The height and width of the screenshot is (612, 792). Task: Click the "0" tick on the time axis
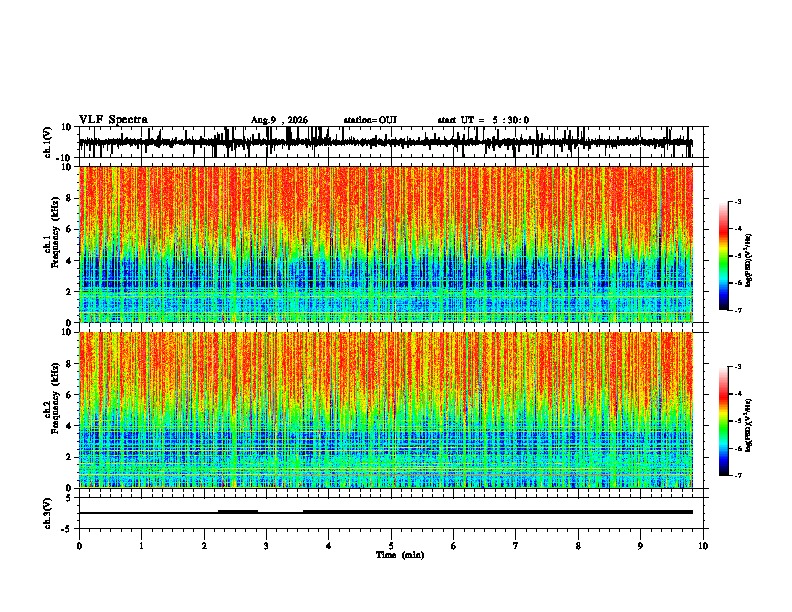coord(79,546)
